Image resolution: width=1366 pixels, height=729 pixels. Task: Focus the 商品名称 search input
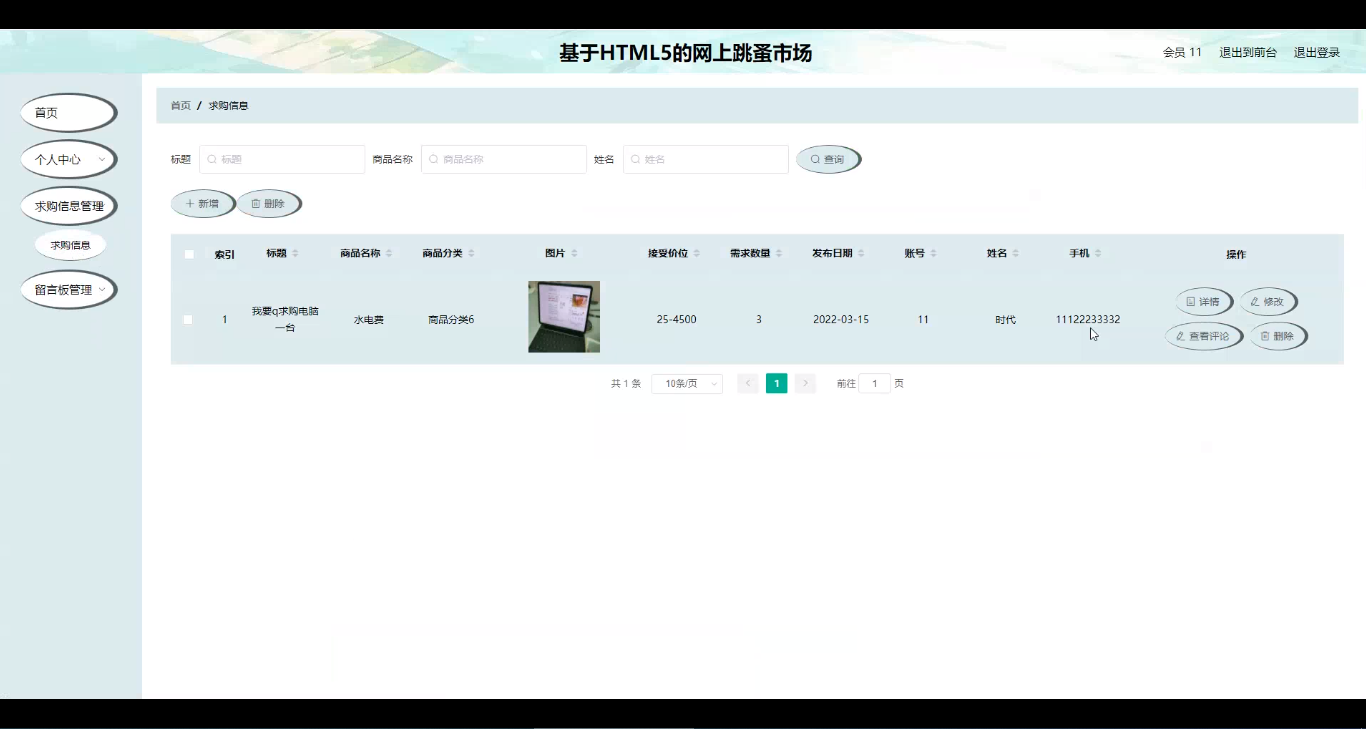coord(504,159)
